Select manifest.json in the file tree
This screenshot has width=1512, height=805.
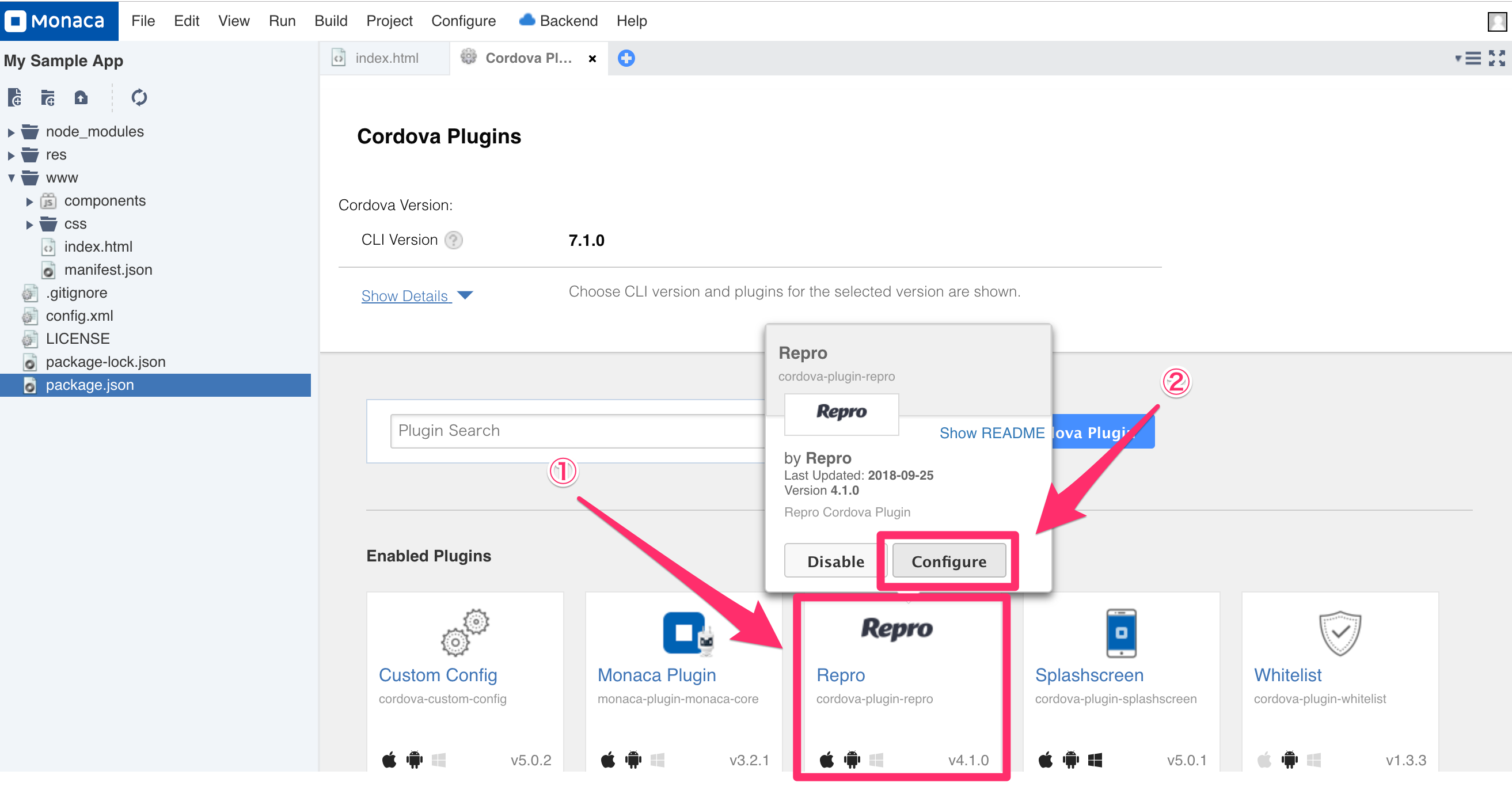pyautogui.click(x=108, y=270)
